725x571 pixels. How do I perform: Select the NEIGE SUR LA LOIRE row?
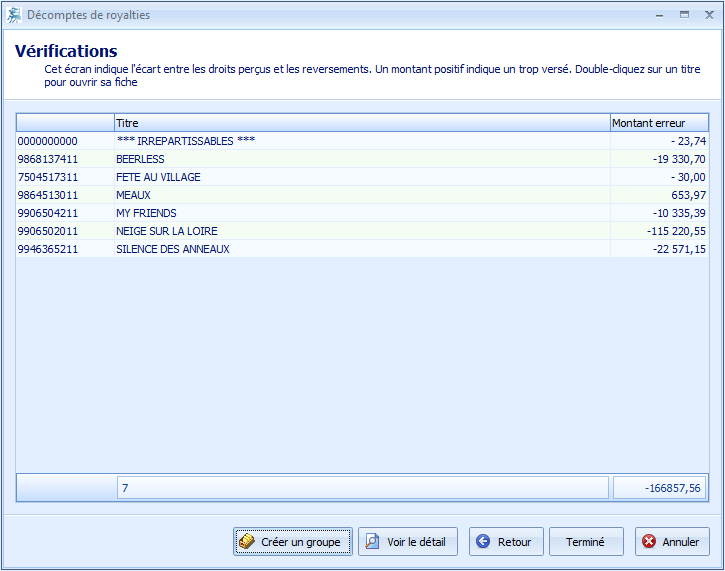(166, 231)
